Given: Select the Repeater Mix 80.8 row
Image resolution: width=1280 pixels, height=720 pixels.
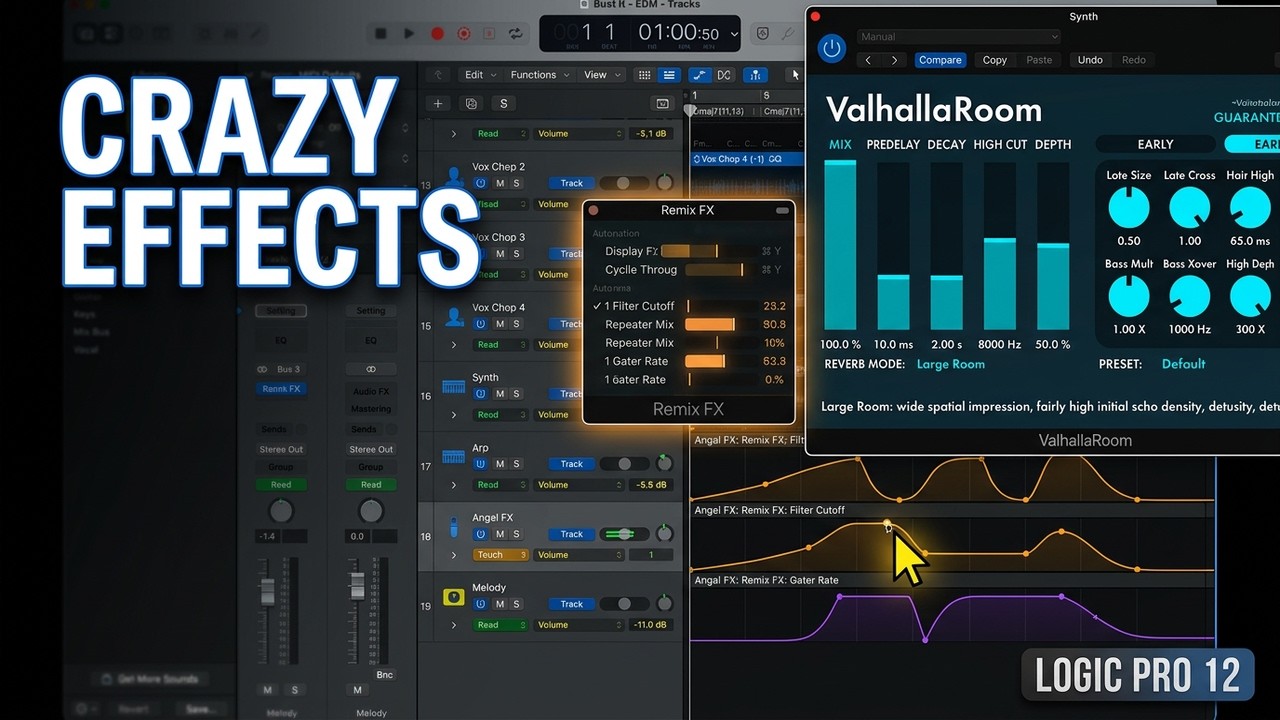Looking at the screenshot, I should point(689,325).
